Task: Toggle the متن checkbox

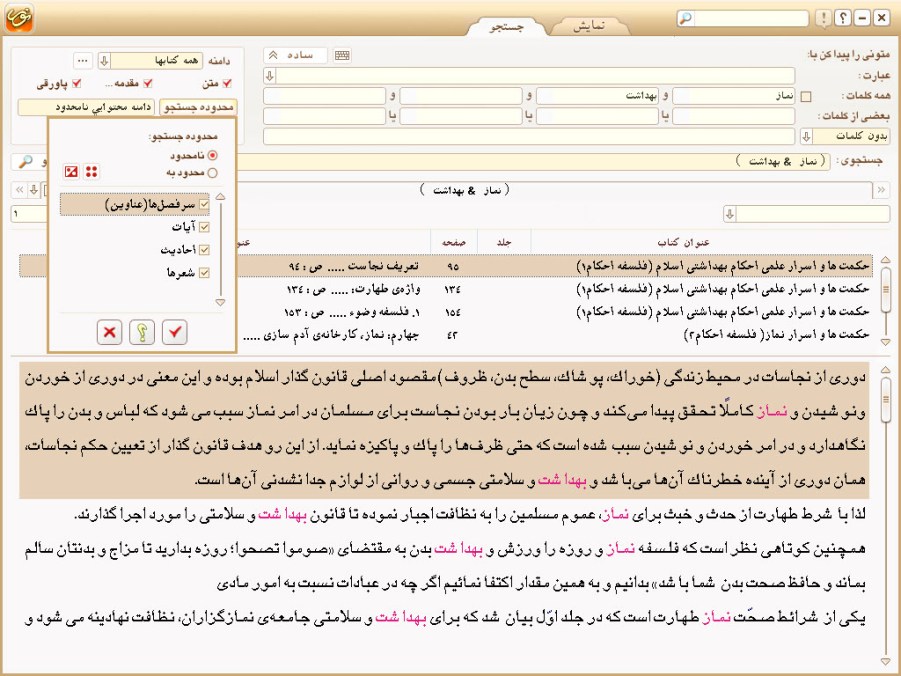Action: point(227,84)
